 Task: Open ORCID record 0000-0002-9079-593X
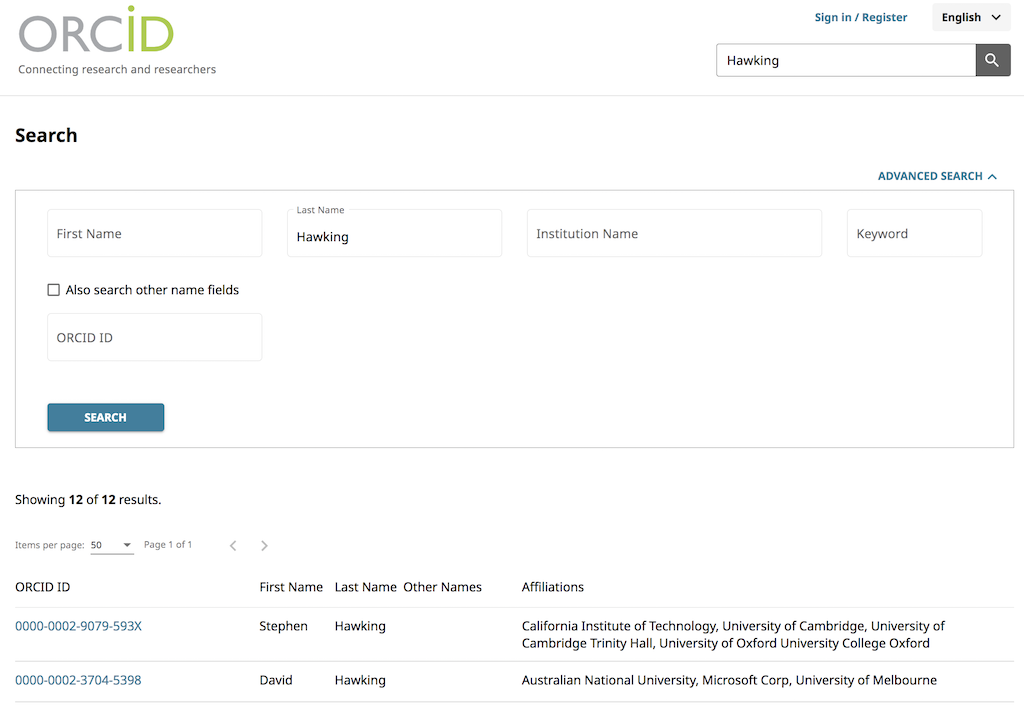point(78,626)
